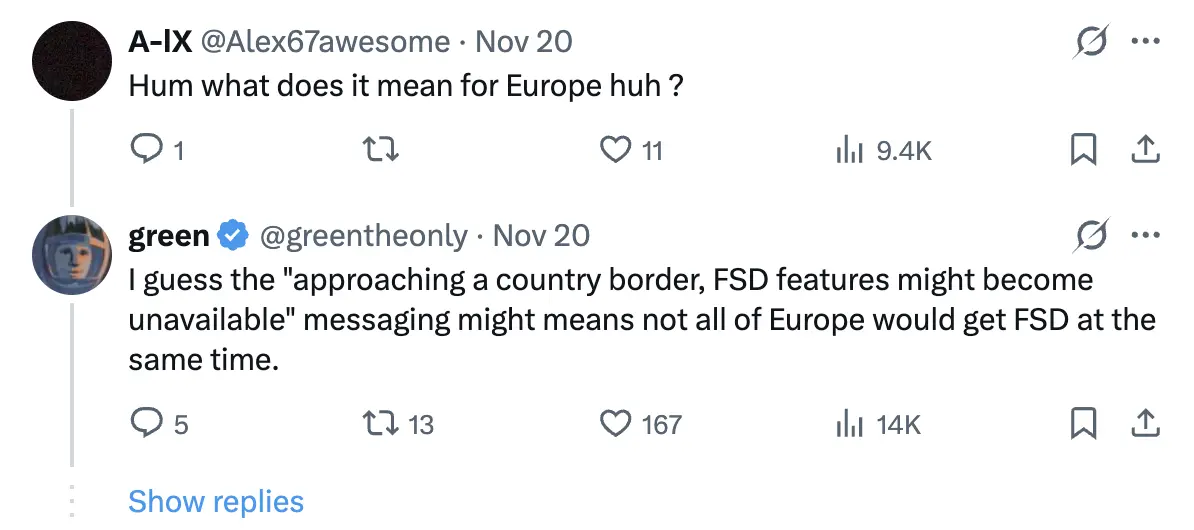
Task: View analytics for green's 14K views
Action: click(x=848, y=425)
